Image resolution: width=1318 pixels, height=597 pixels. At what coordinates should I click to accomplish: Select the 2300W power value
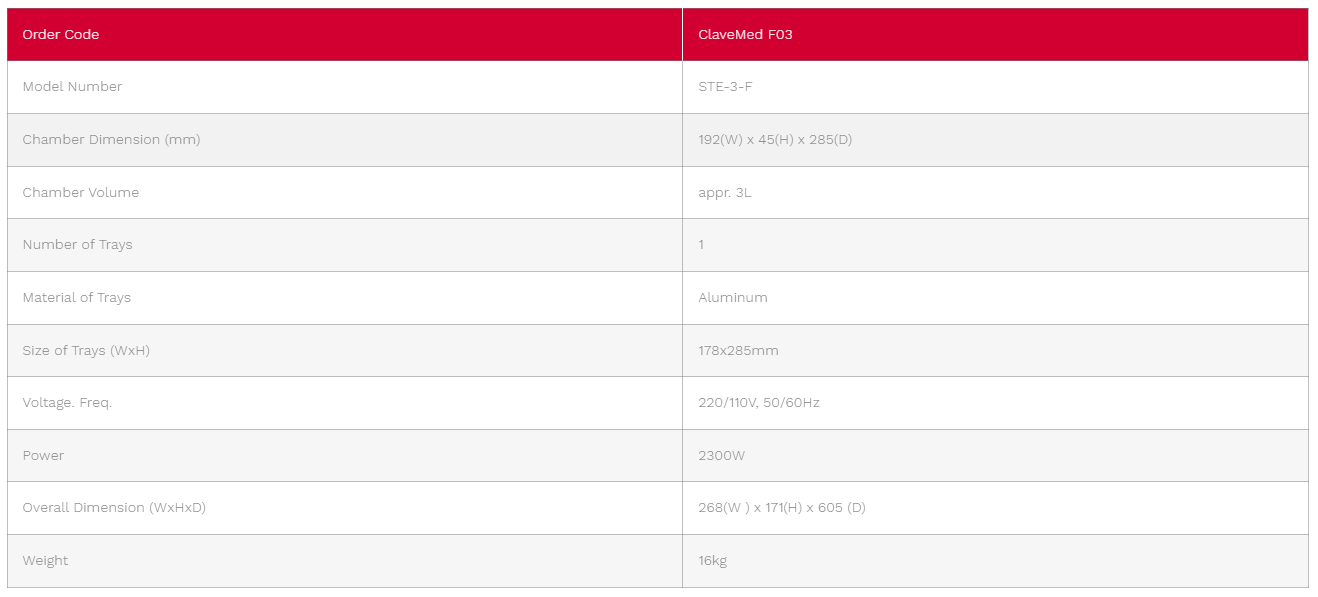721,455
